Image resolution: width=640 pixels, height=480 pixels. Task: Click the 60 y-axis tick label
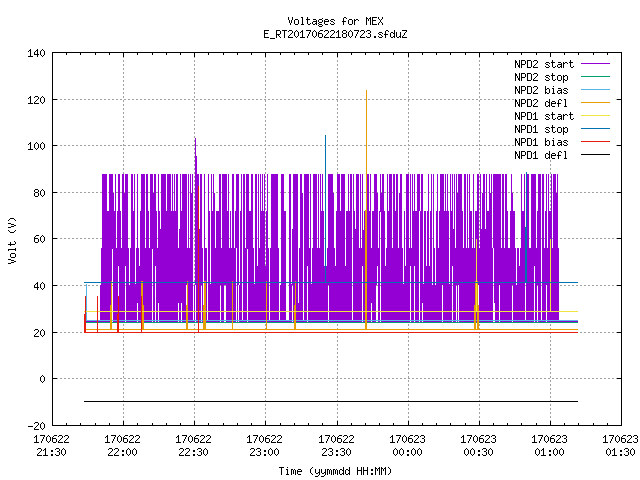pyautogui.click(x=39, y=239)
